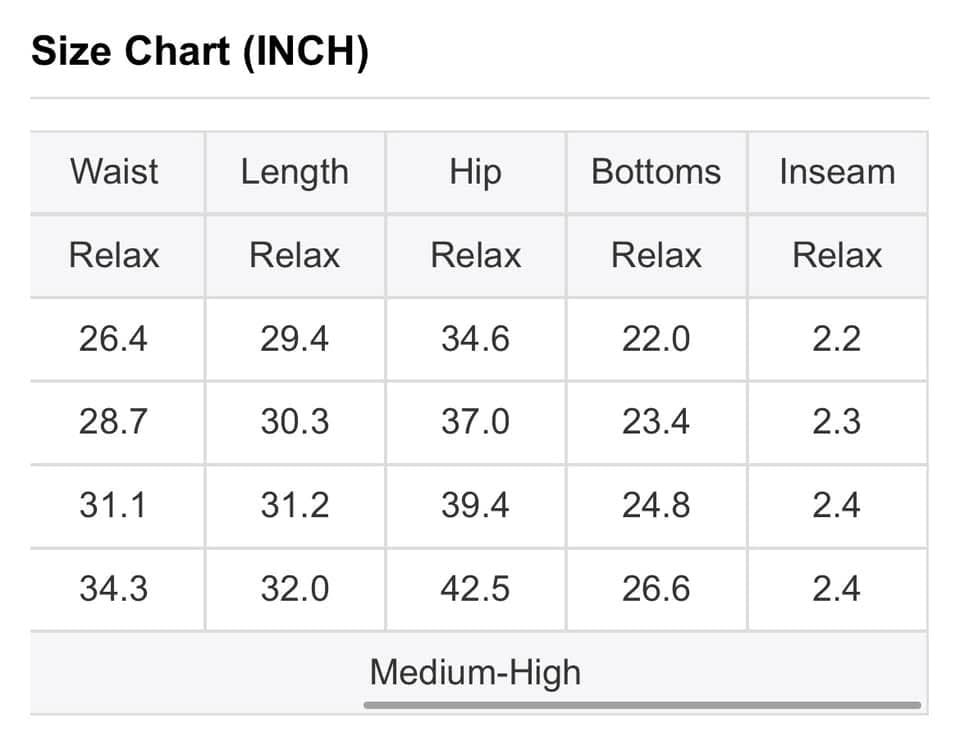The image size is (960, 736).
Task: Click the inseam value 2.2
Action: [x=837, y=339]
